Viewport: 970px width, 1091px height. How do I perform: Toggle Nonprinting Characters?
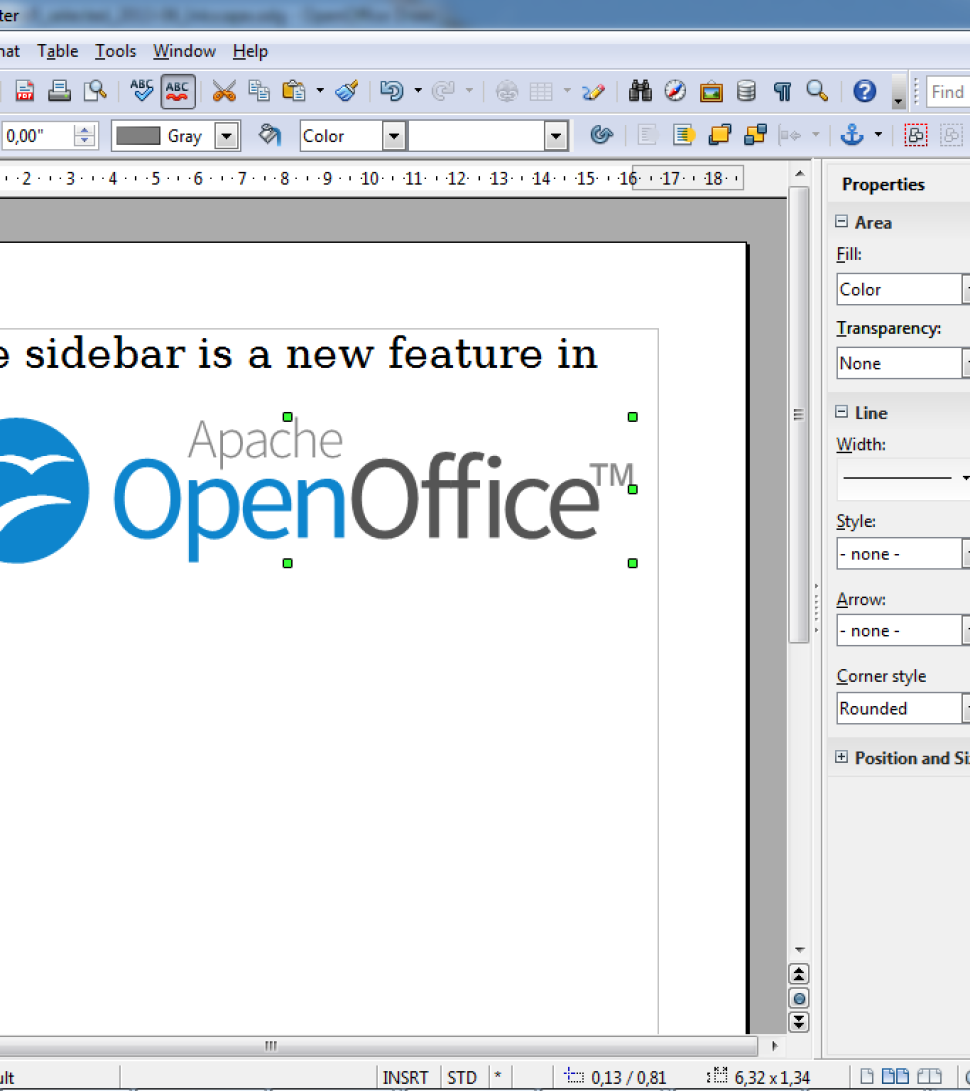pyautogui.click(x=782, y=91)
